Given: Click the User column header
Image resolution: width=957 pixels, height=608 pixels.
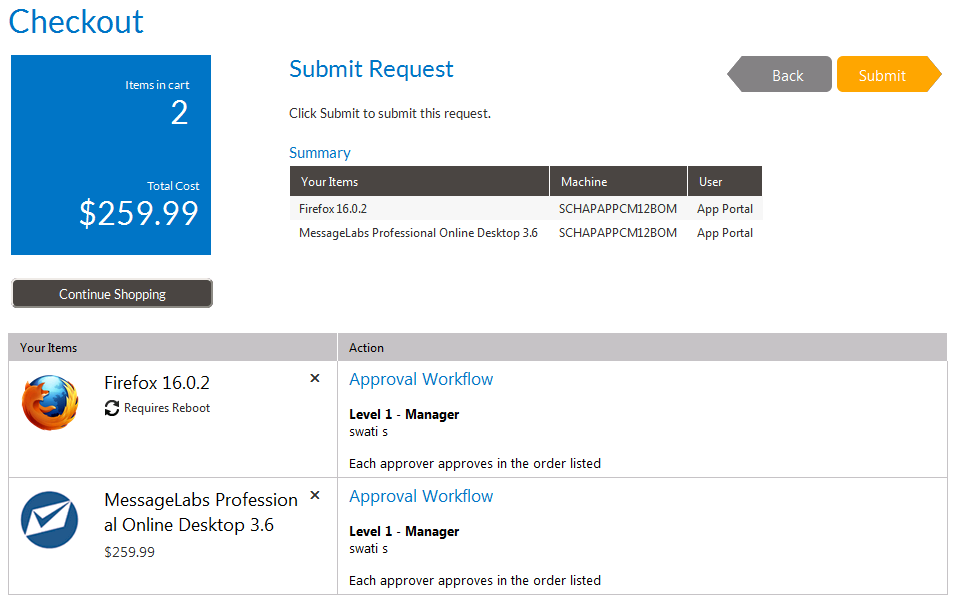Looking at the screenshot, I should 711,181.
